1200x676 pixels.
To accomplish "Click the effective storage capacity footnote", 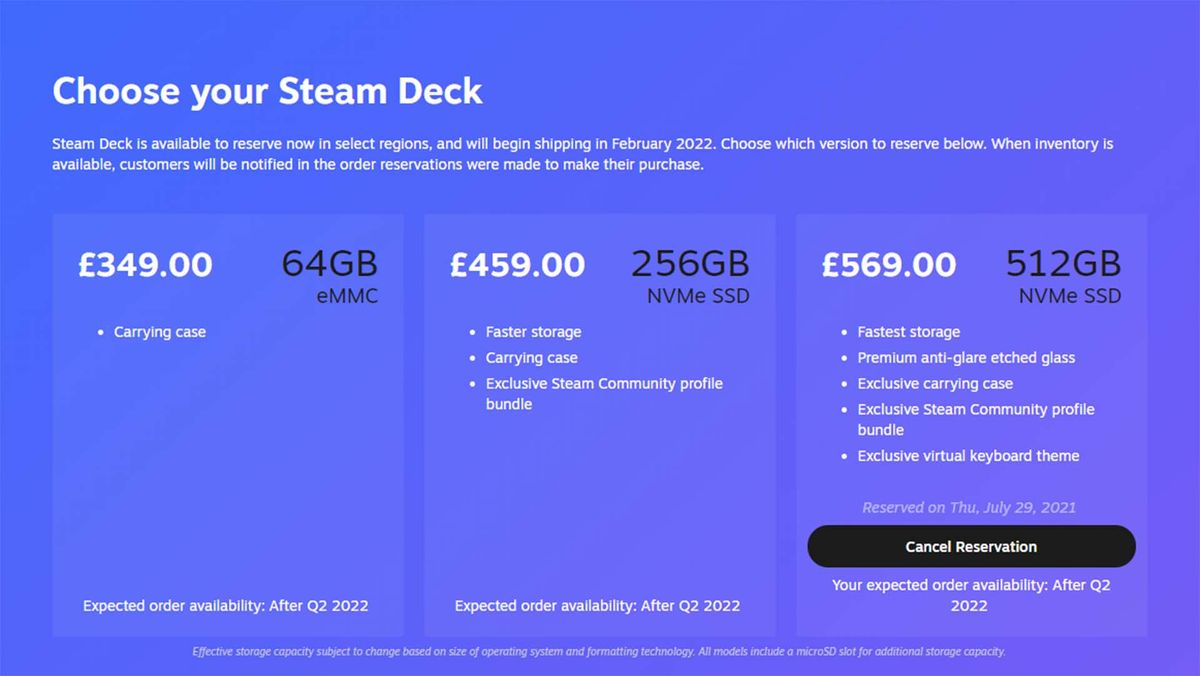I will point(599,652).
